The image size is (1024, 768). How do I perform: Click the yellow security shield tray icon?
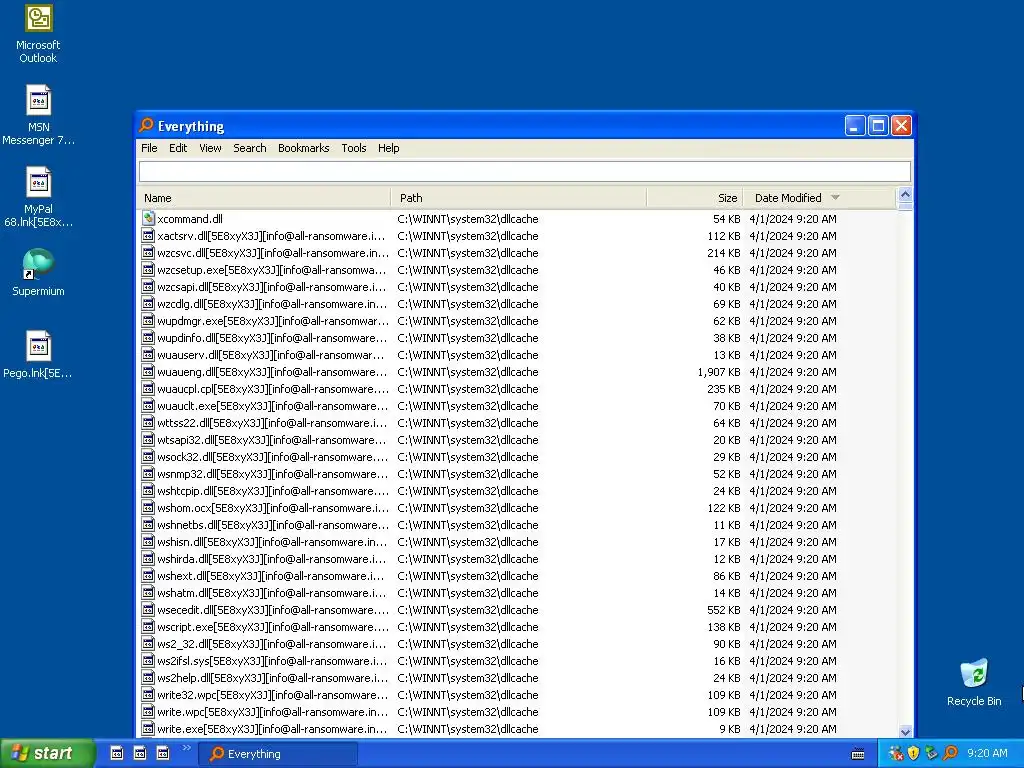(914, 753)
